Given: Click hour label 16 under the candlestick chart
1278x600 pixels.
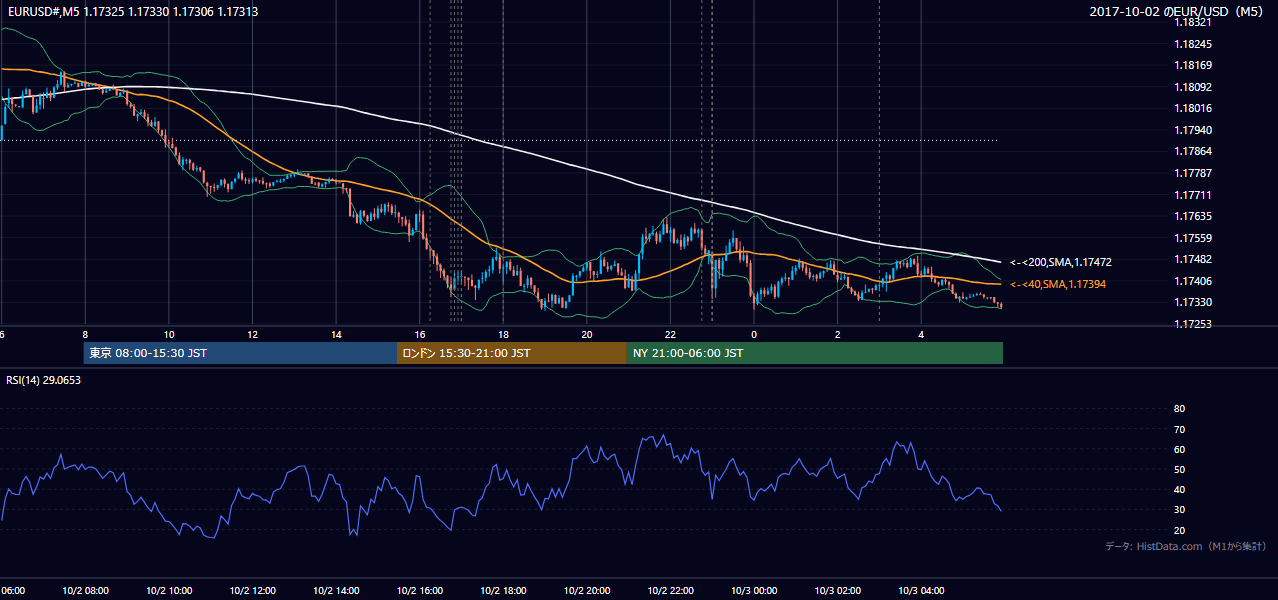Looking at the screenshot, I should (419, 334).
